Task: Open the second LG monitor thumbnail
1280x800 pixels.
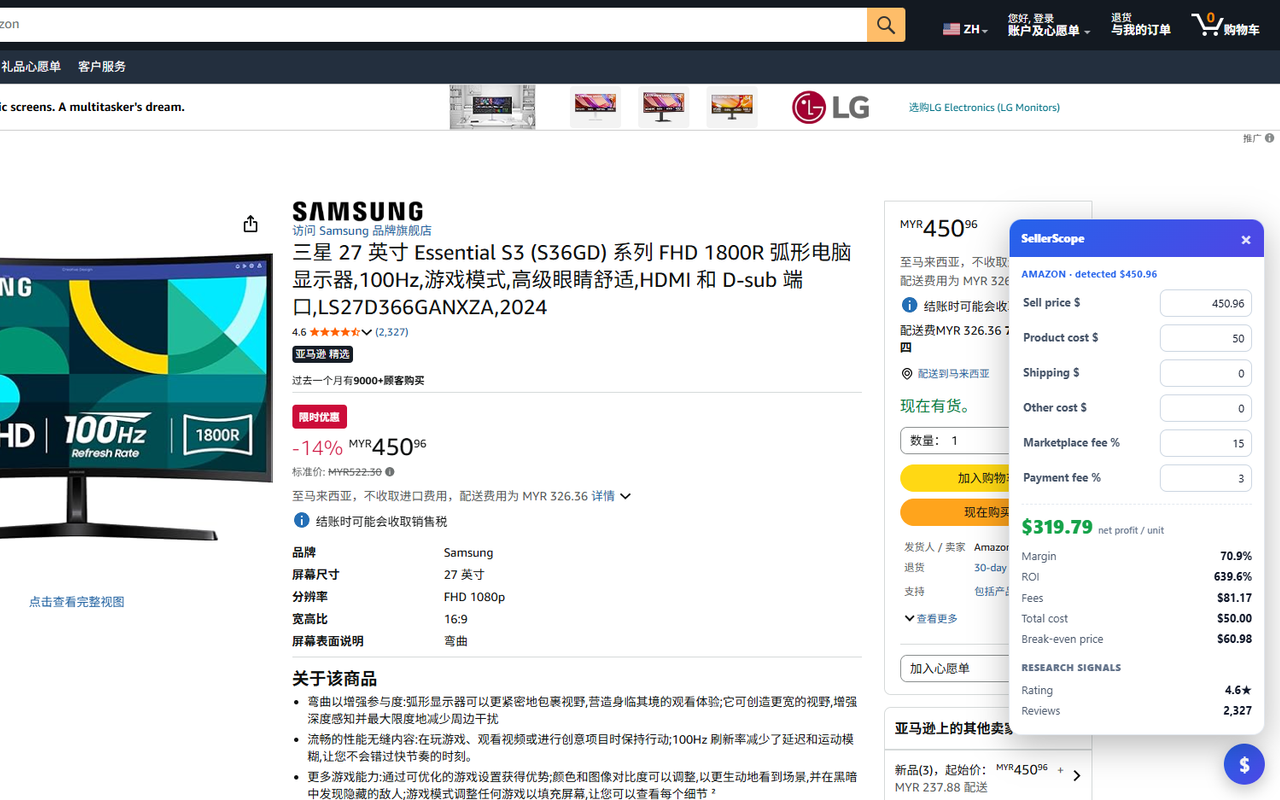Action: click(595, 107)
